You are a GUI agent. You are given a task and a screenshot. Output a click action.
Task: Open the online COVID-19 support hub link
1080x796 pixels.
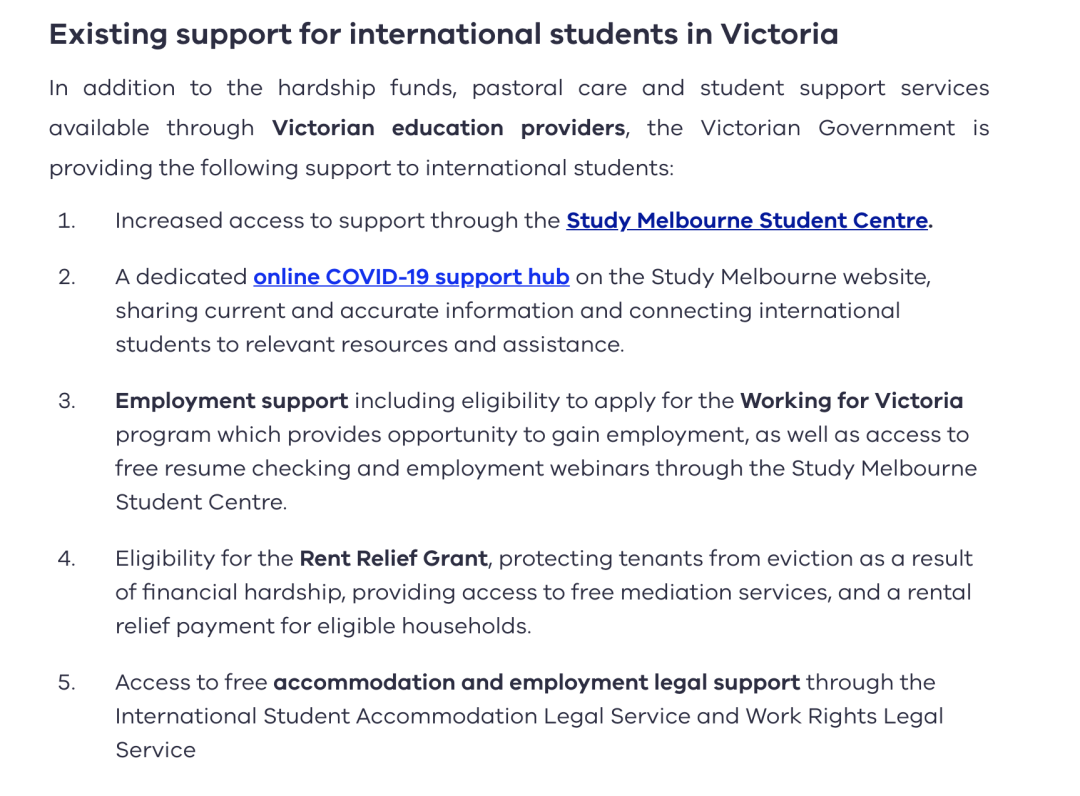(x=411, y=277)
